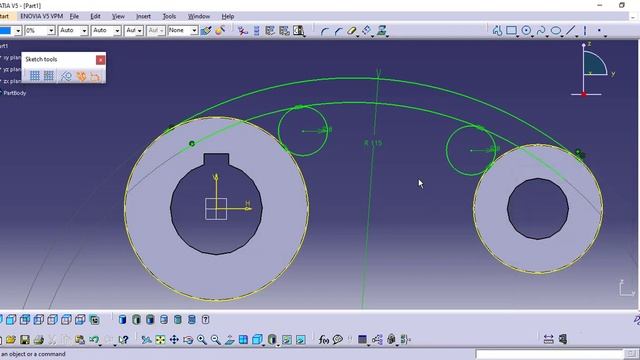Select the Rotate view tool
This screenshot has width=640, height=360.
pos(188,340)
